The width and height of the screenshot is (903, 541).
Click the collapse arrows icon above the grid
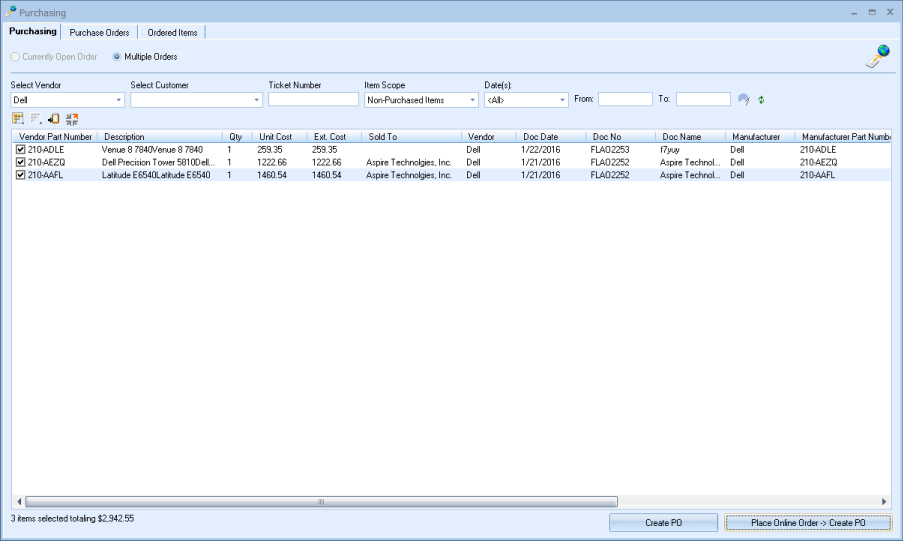point(72,119)
